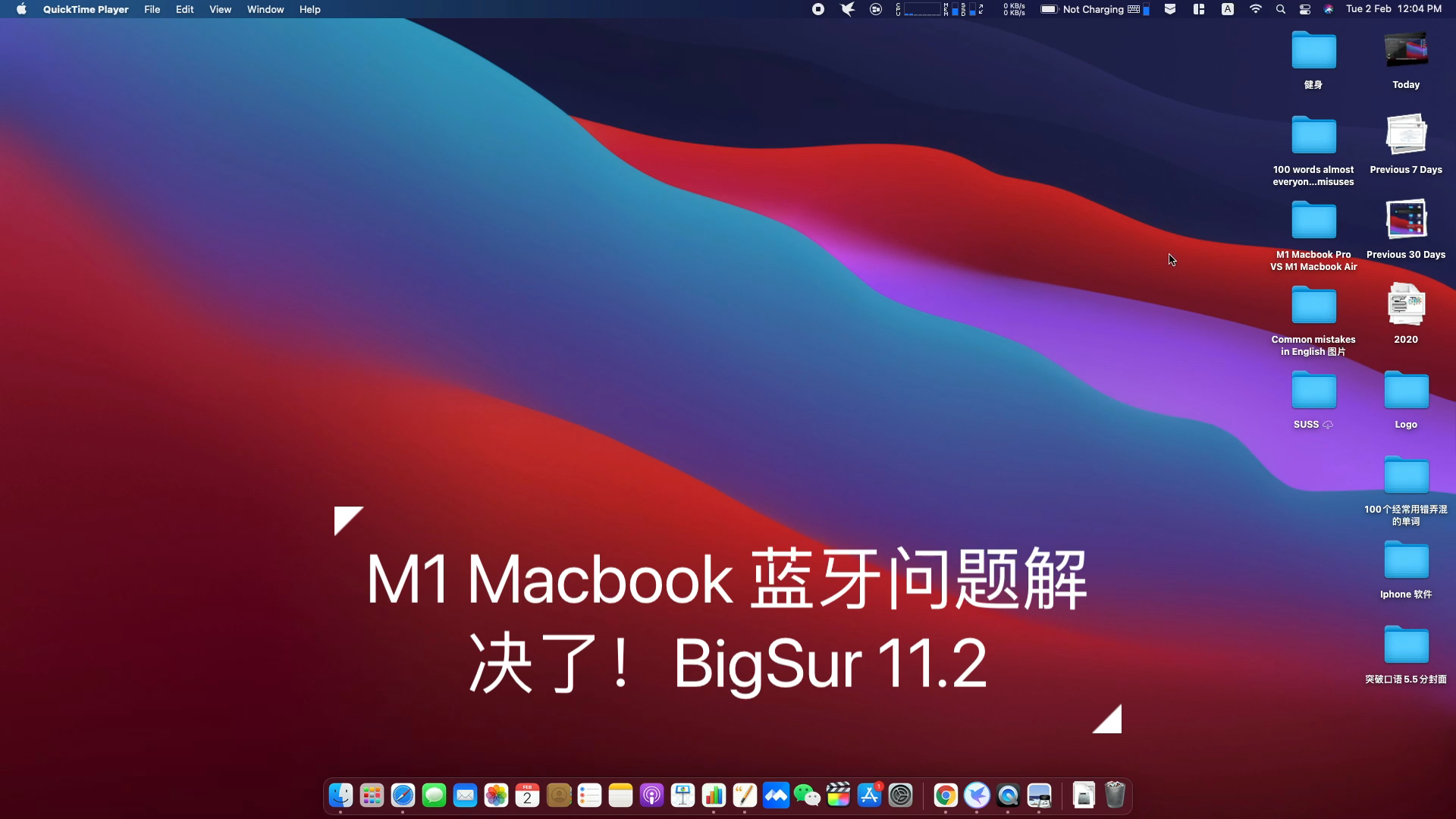Open the bird icon menu bar extra

point(847,9)
